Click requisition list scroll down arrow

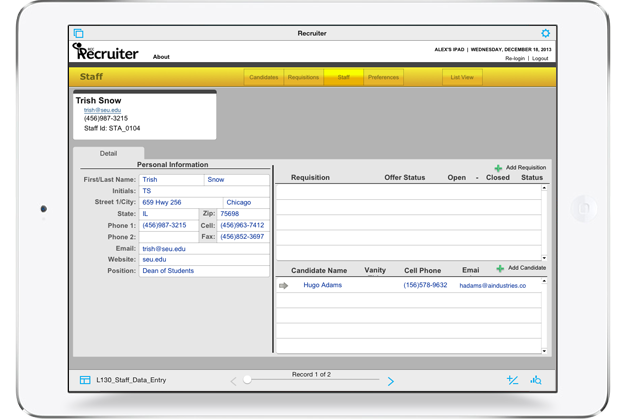click(x=544, y=258)
